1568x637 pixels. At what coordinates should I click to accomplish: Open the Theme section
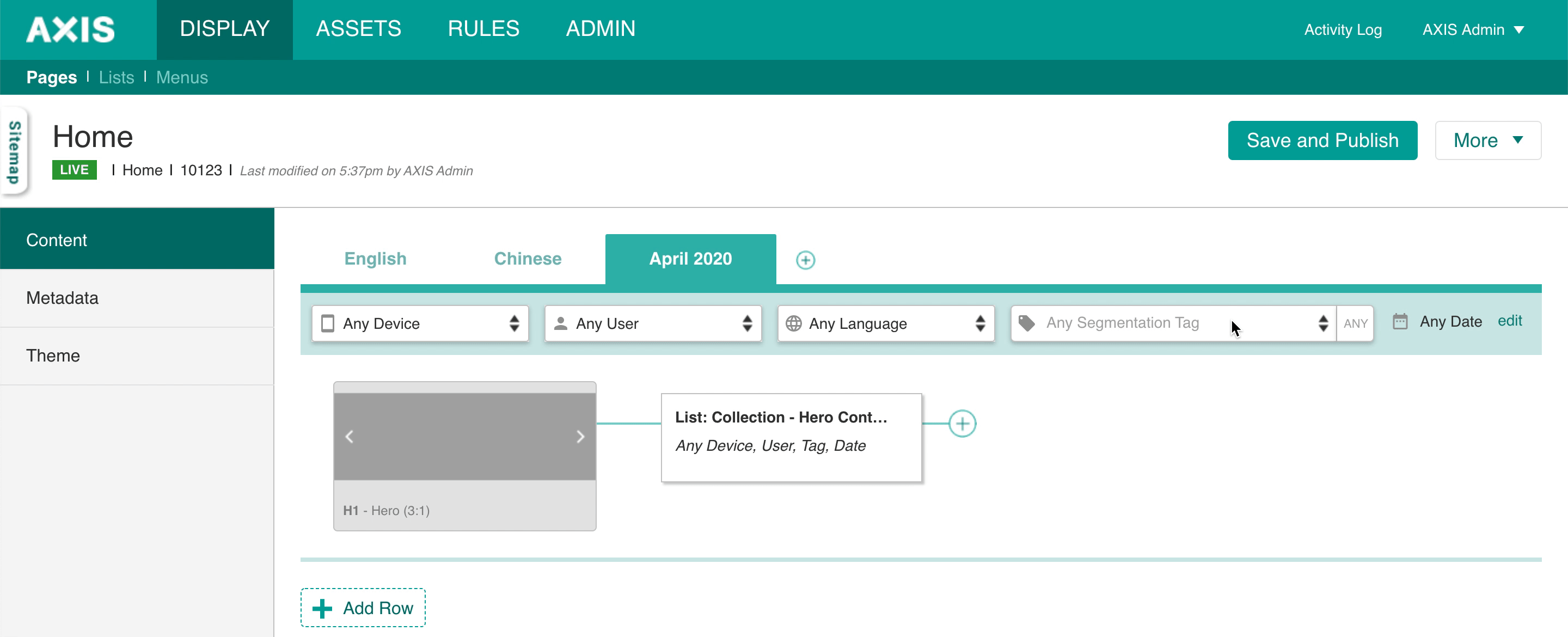137,356
